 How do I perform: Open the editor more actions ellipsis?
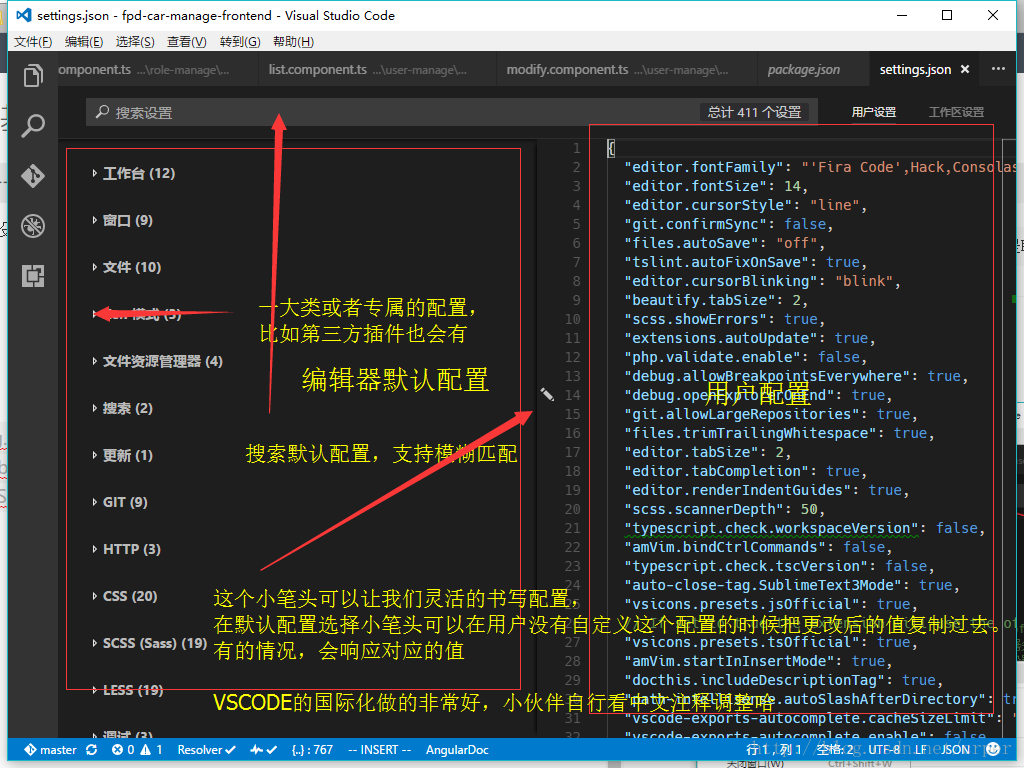pos(999,69)
